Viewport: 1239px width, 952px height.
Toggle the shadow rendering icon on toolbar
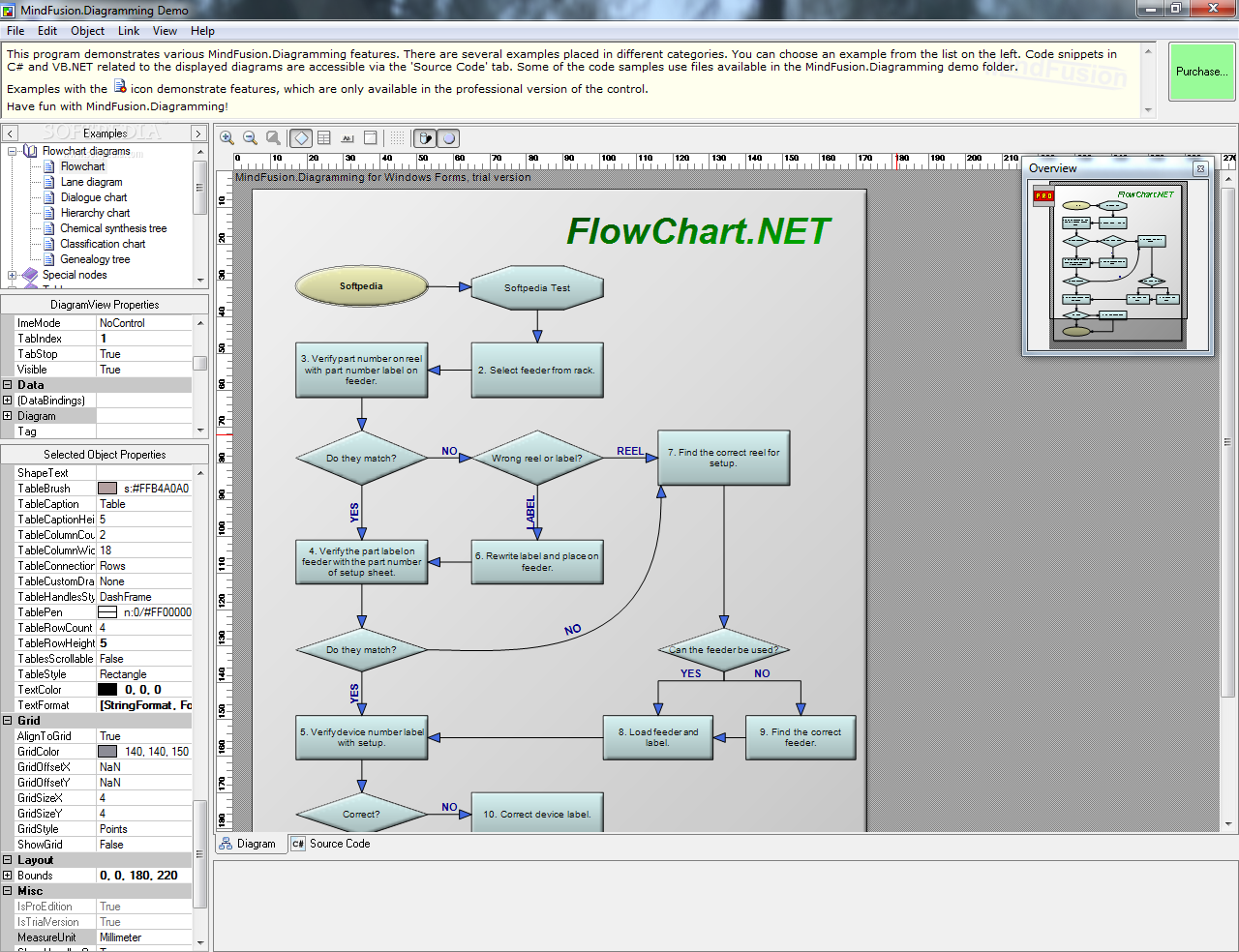(x=425, y=137)
